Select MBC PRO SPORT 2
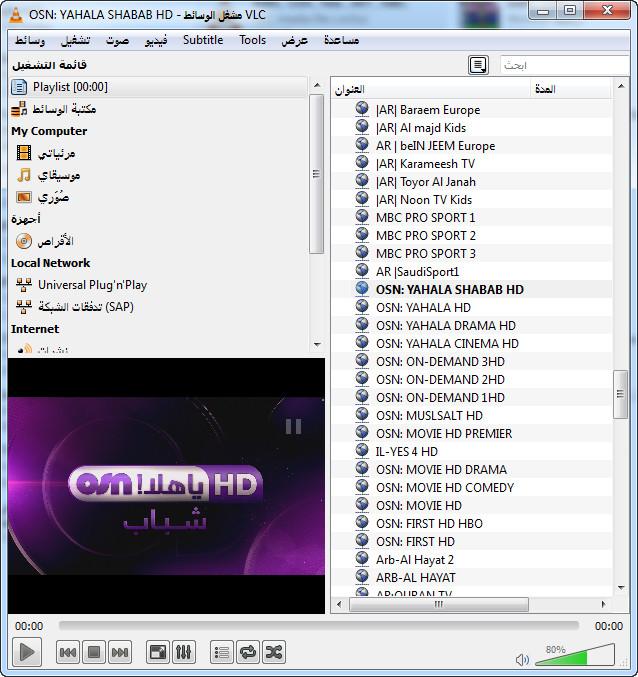638x677 pixels. point(472,236)
